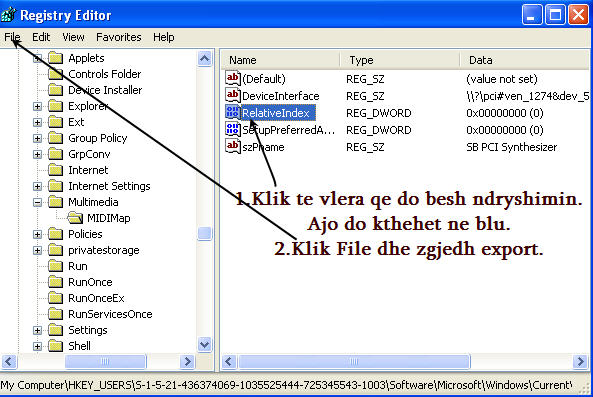Screen dimensions: 593x397
Task: Select the Policies folder icon
Action: click(x=56, y=234)
